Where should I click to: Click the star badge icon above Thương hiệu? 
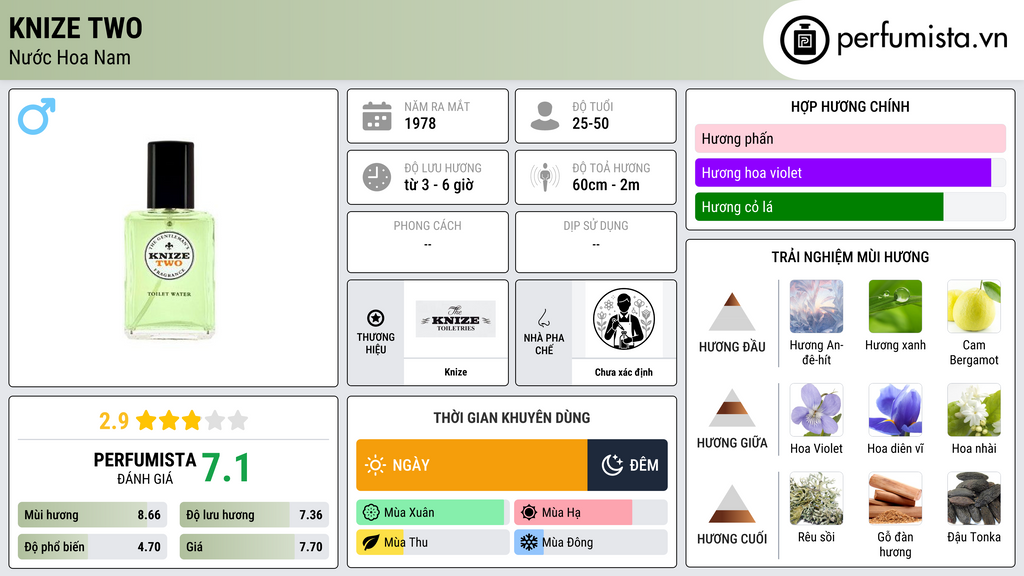click(376, 318)
